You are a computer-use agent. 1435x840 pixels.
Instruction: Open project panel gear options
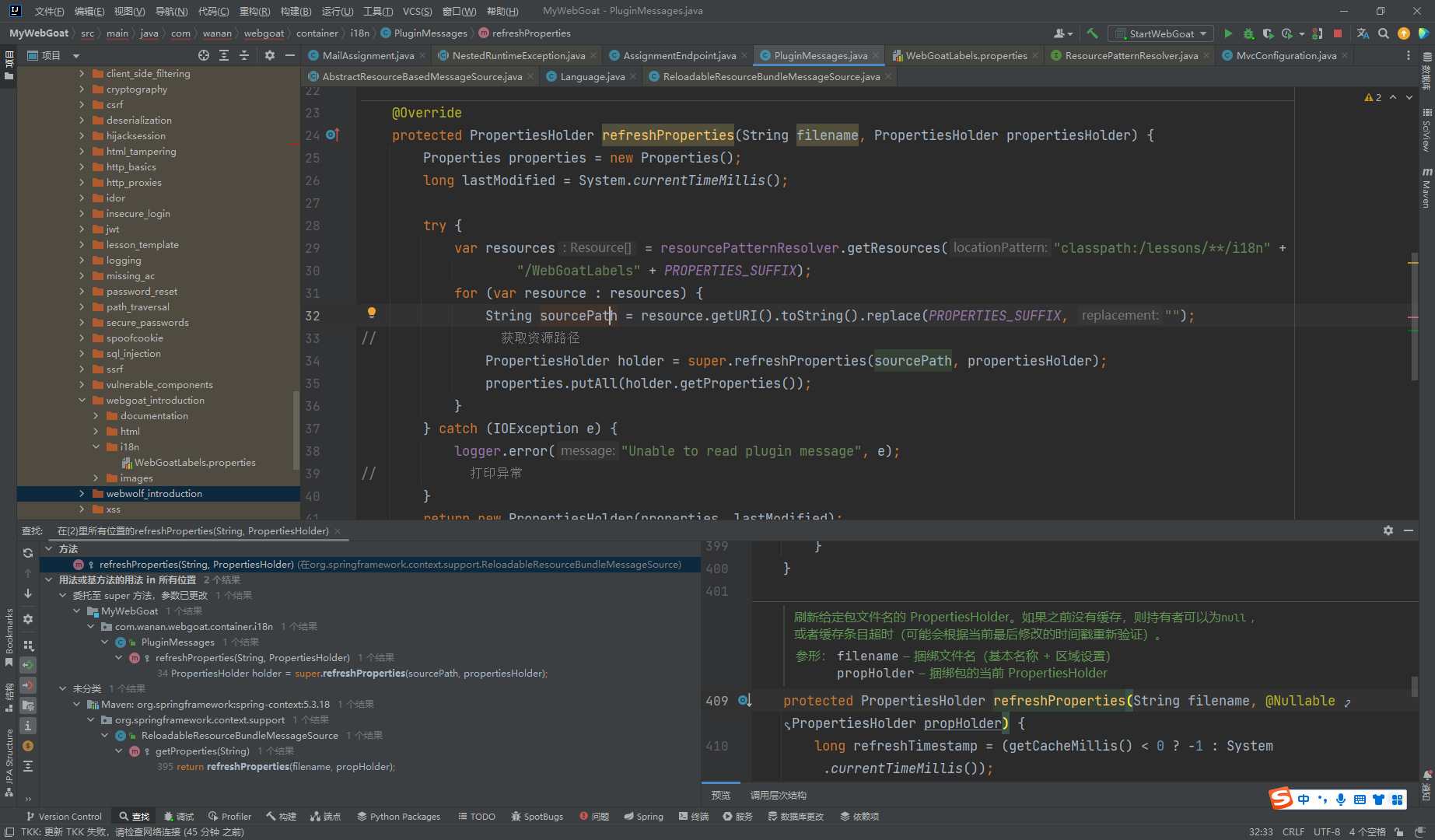tap(270, 55)
